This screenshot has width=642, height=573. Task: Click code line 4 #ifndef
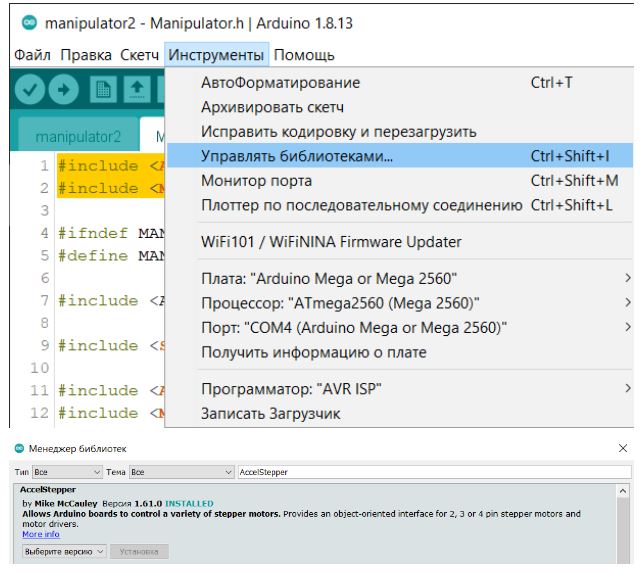(111, 233)
